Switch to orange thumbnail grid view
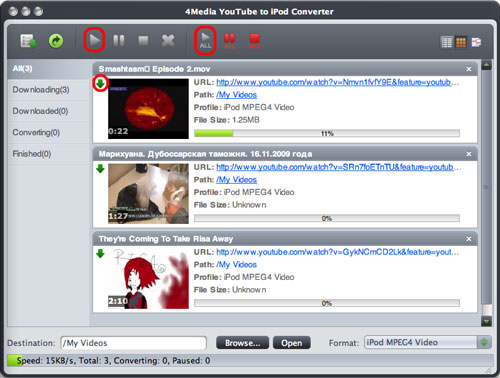This screenshot has height=378, width=500. [x=461, y=42]
